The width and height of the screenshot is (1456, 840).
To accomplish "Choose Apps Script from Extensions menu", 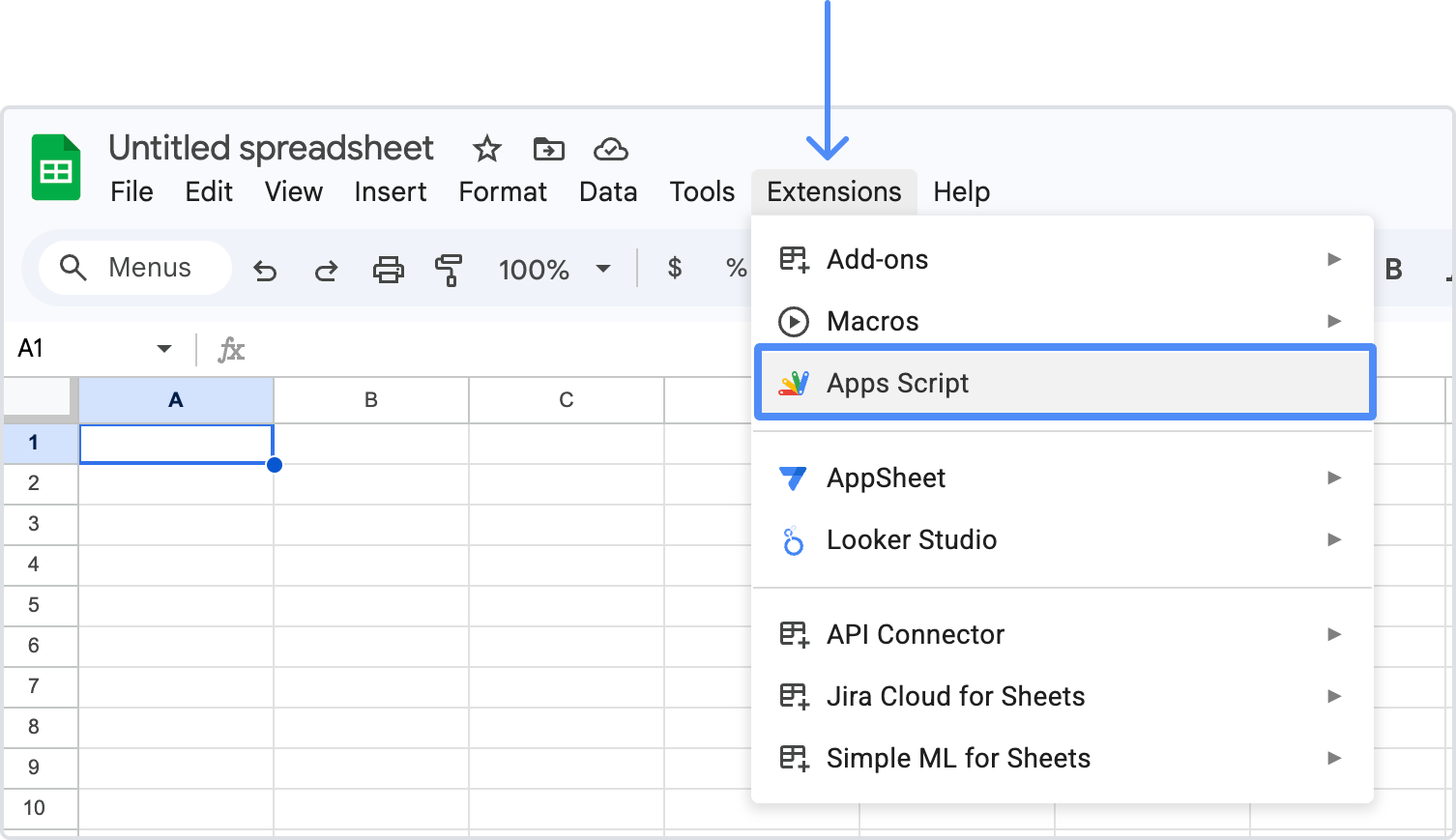I will pos(1064,383).
